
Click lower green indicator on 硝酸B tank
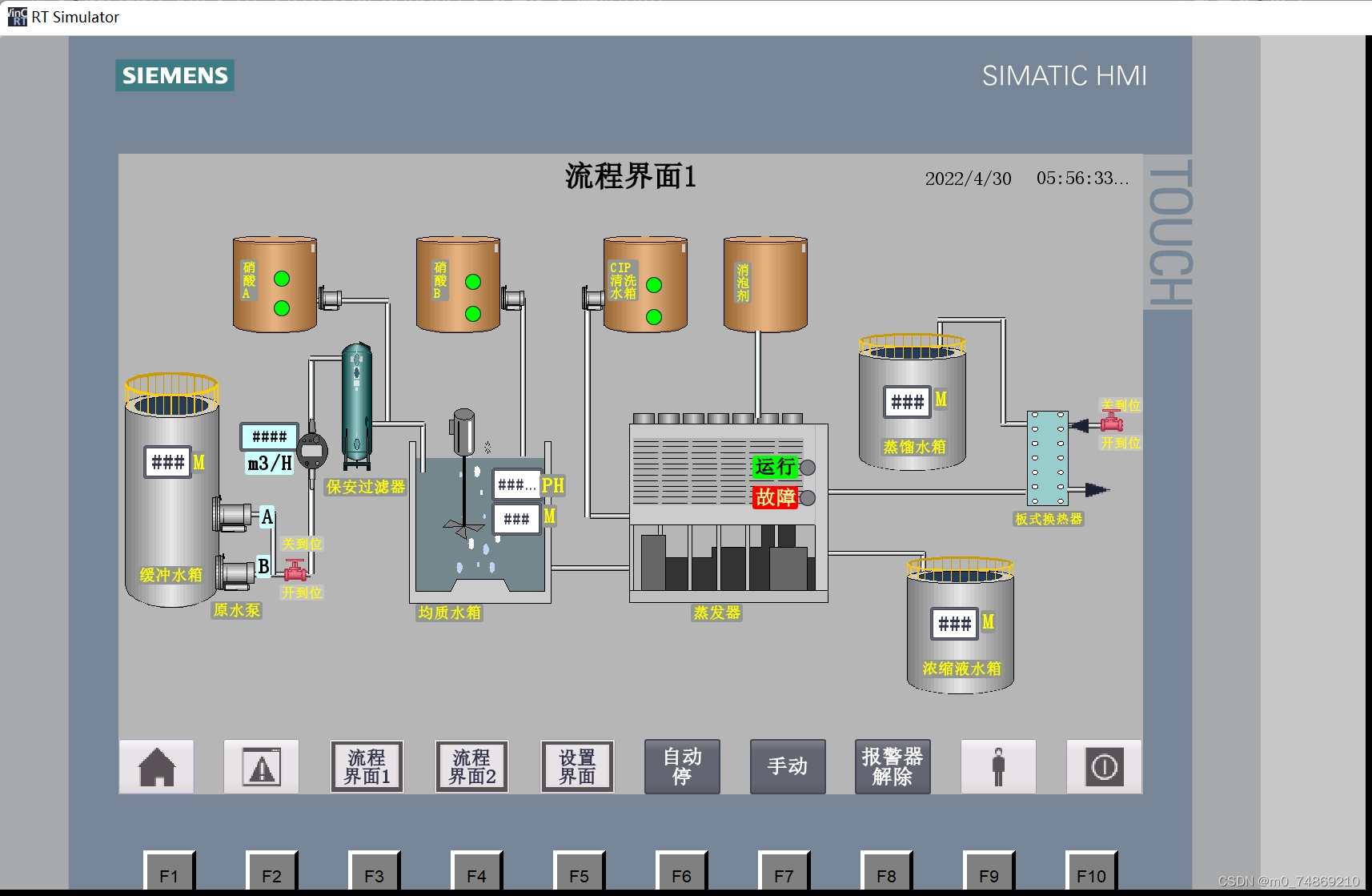pos(473,314)
